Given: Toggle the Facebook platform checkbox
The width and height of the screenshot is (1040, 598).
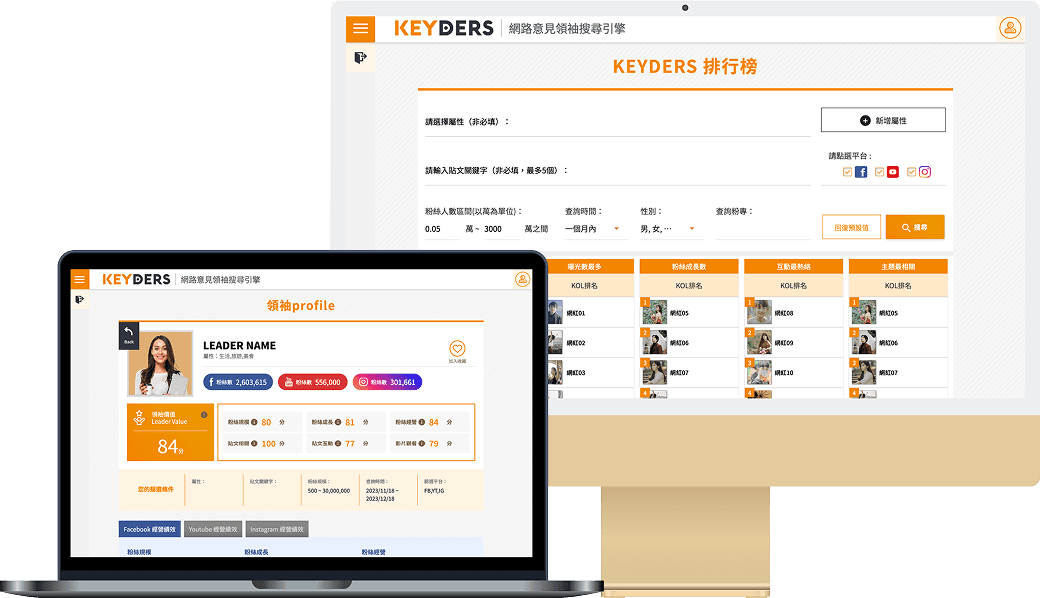Looking at the screenshot, I should point(848,172).
